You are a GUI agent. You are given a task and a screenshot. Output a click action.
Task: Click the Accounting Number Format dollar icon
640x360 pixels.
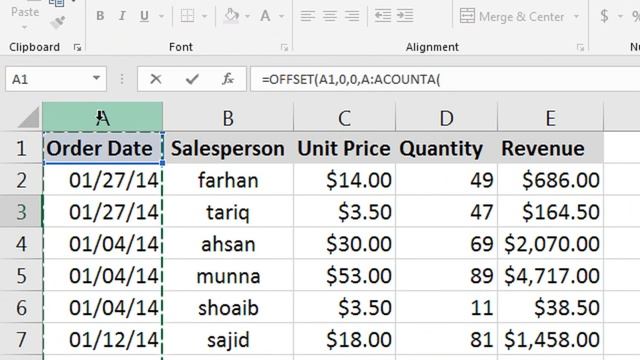pyautogui.click(x=604, y=16)
